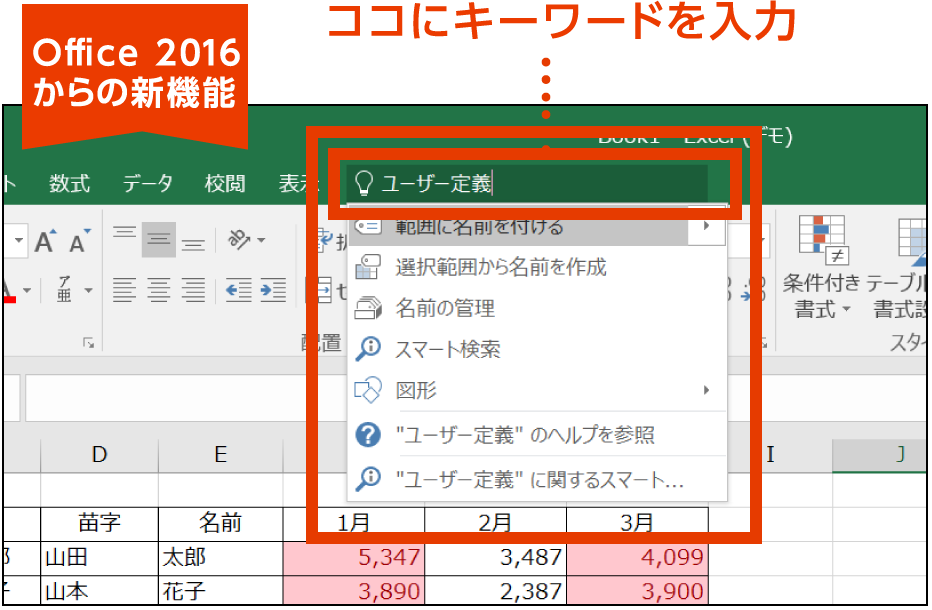
Task: Select column E header
Action: 221,455
